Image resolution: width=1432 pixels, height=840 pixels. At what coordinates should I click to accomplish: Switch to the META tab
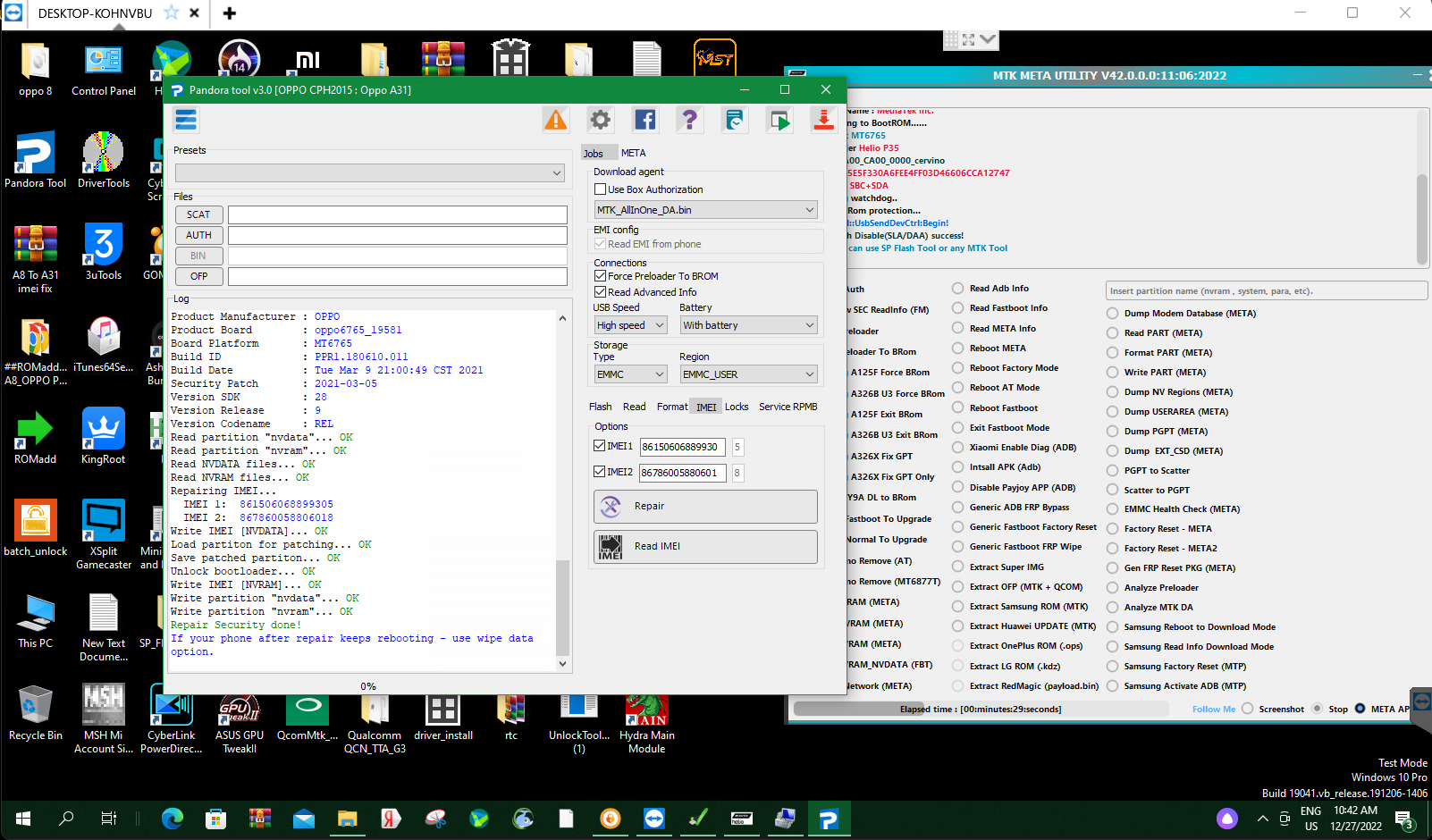click(634, 153)
